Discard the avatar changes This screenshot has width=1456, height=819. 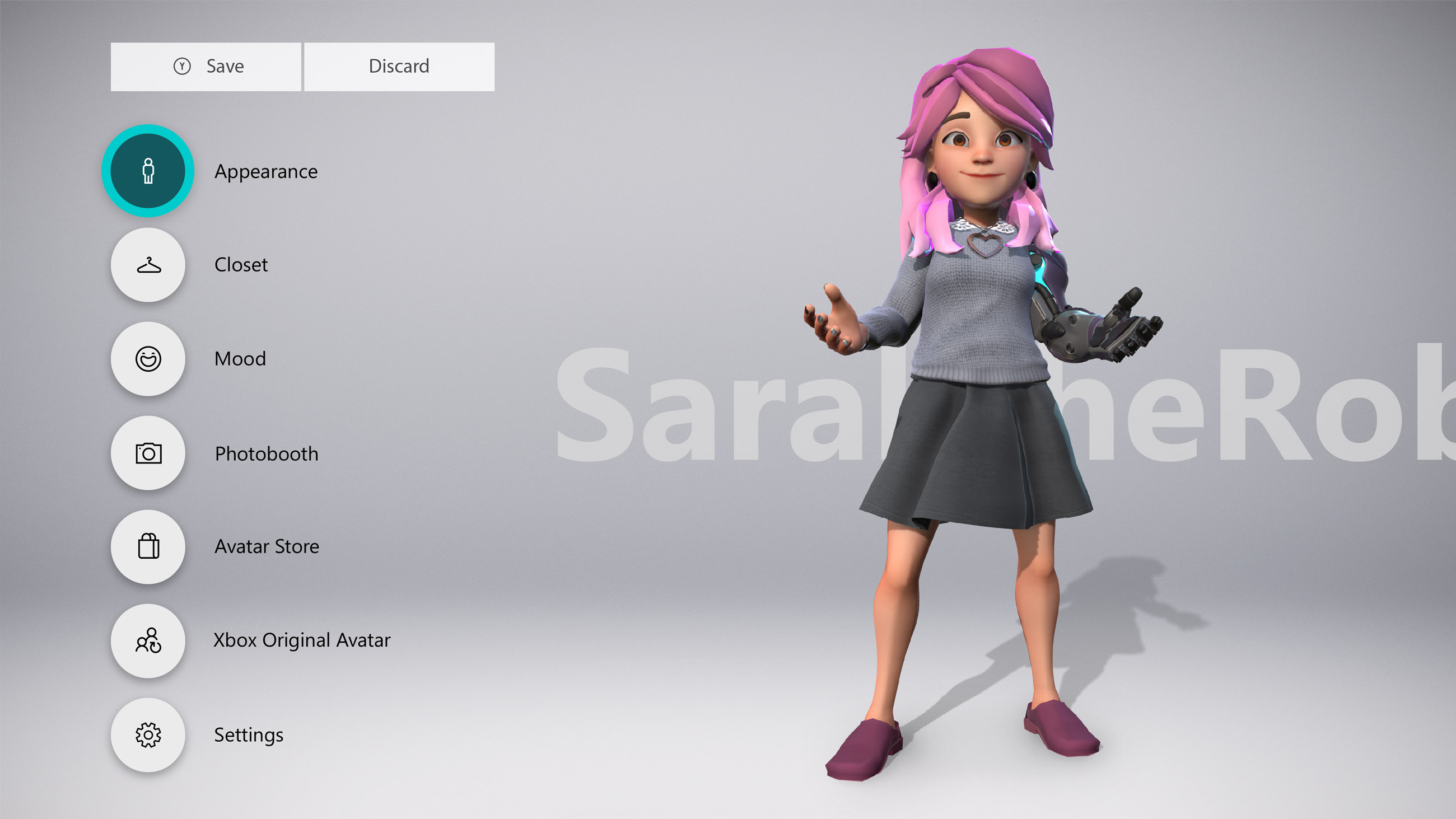coord(399,66)
